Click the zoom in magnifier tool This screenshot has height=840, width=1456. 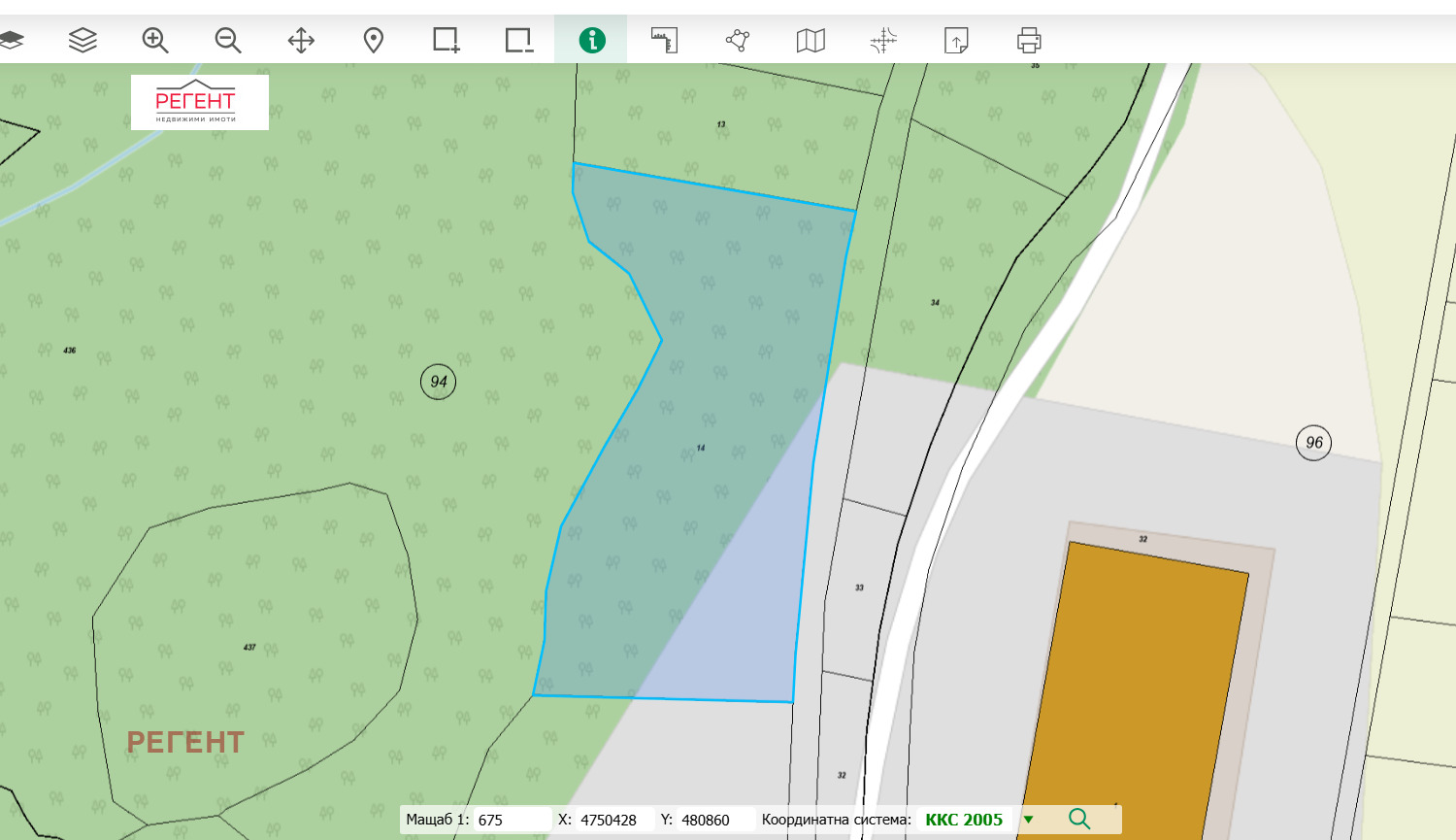tap(155, 40)
